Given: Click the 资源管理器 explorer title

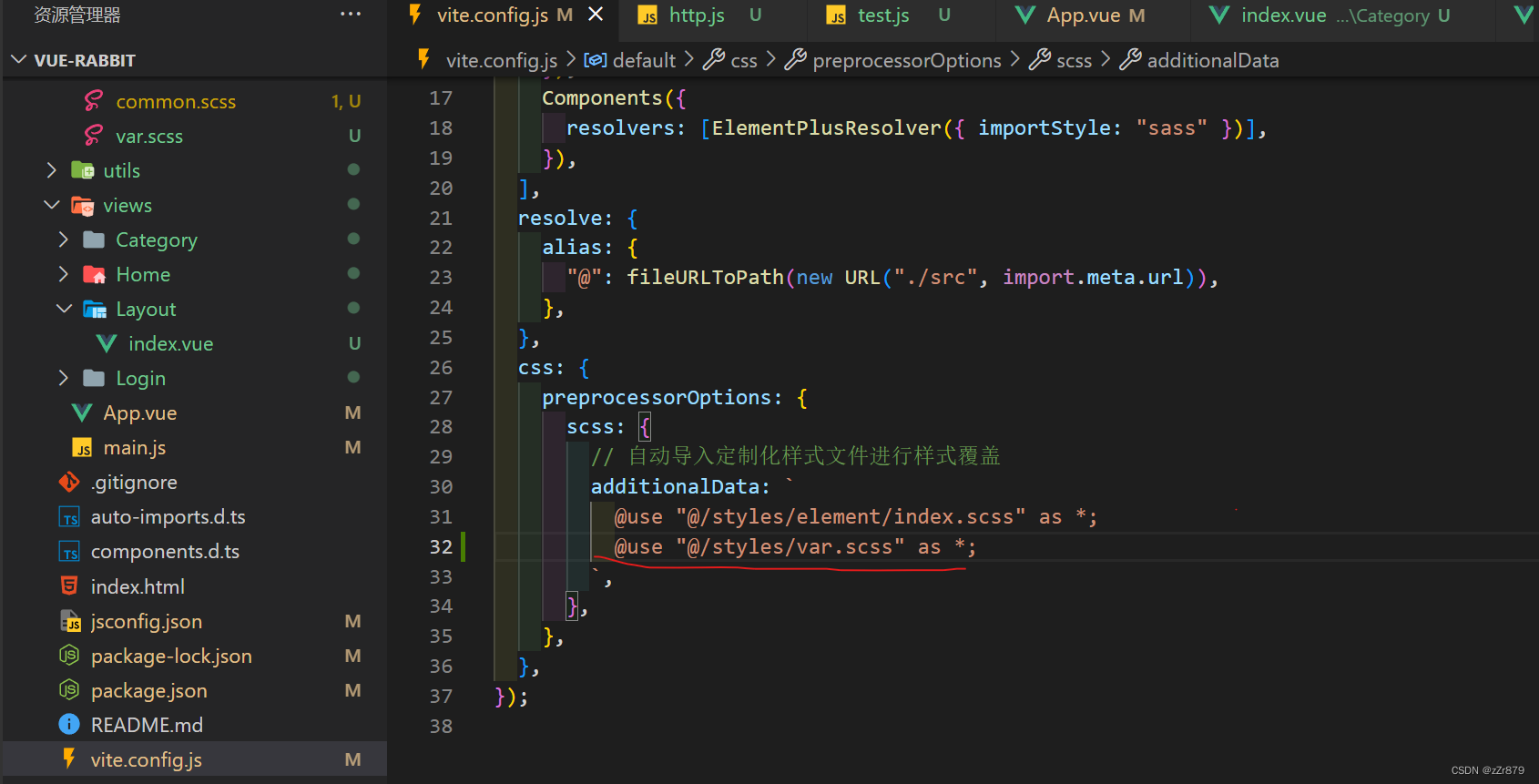Looking at the screenshot, I should click(x=77, y=15).
